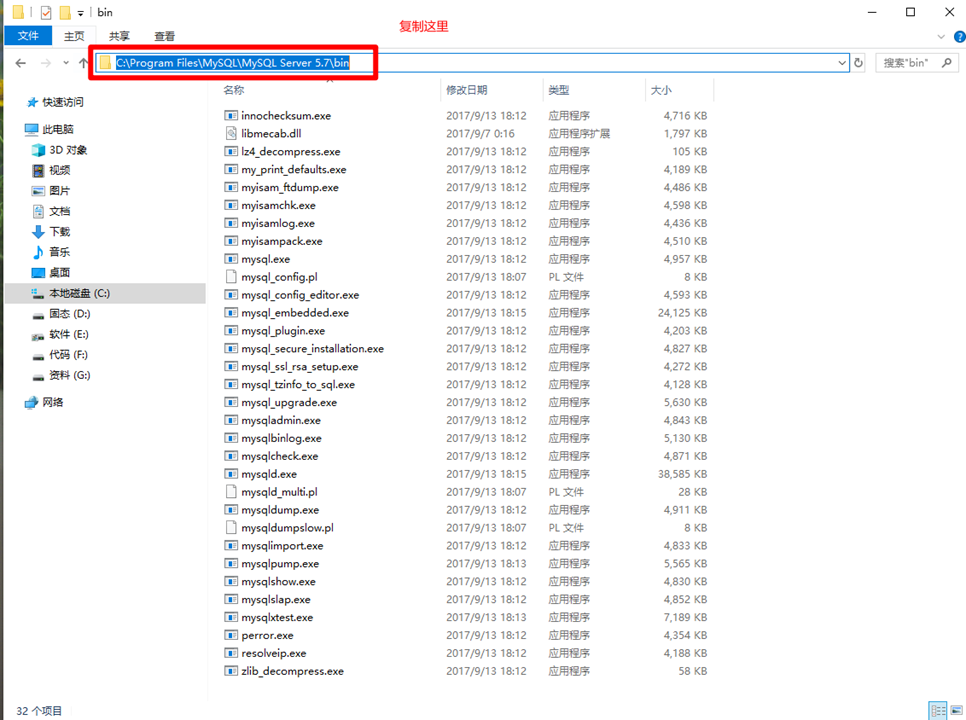966x720 pixels.
Task: Open the 下载 folder in sidebar
Action: 52,232
